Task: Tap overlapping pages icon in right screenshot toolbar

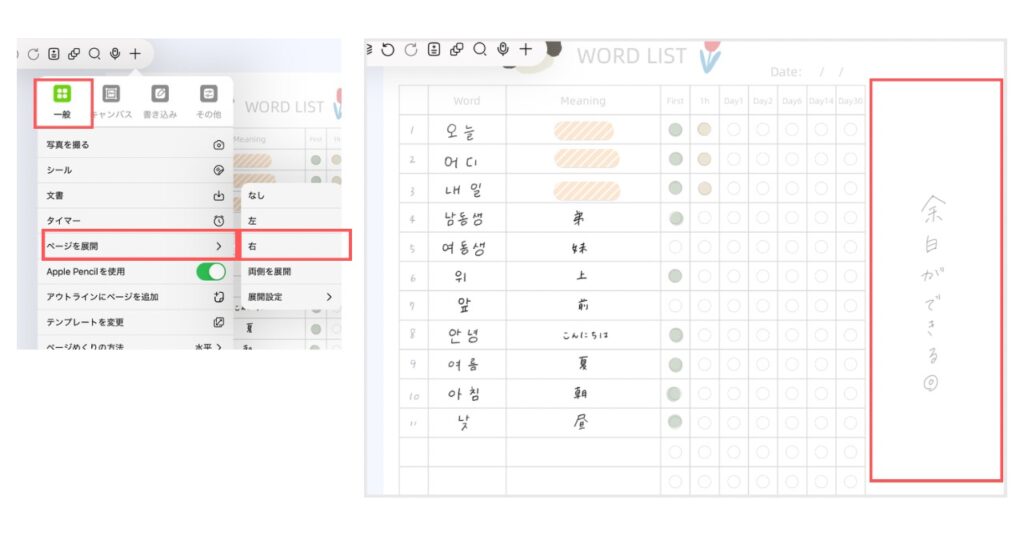Action: pyautogui.click(x=456, y=50)
